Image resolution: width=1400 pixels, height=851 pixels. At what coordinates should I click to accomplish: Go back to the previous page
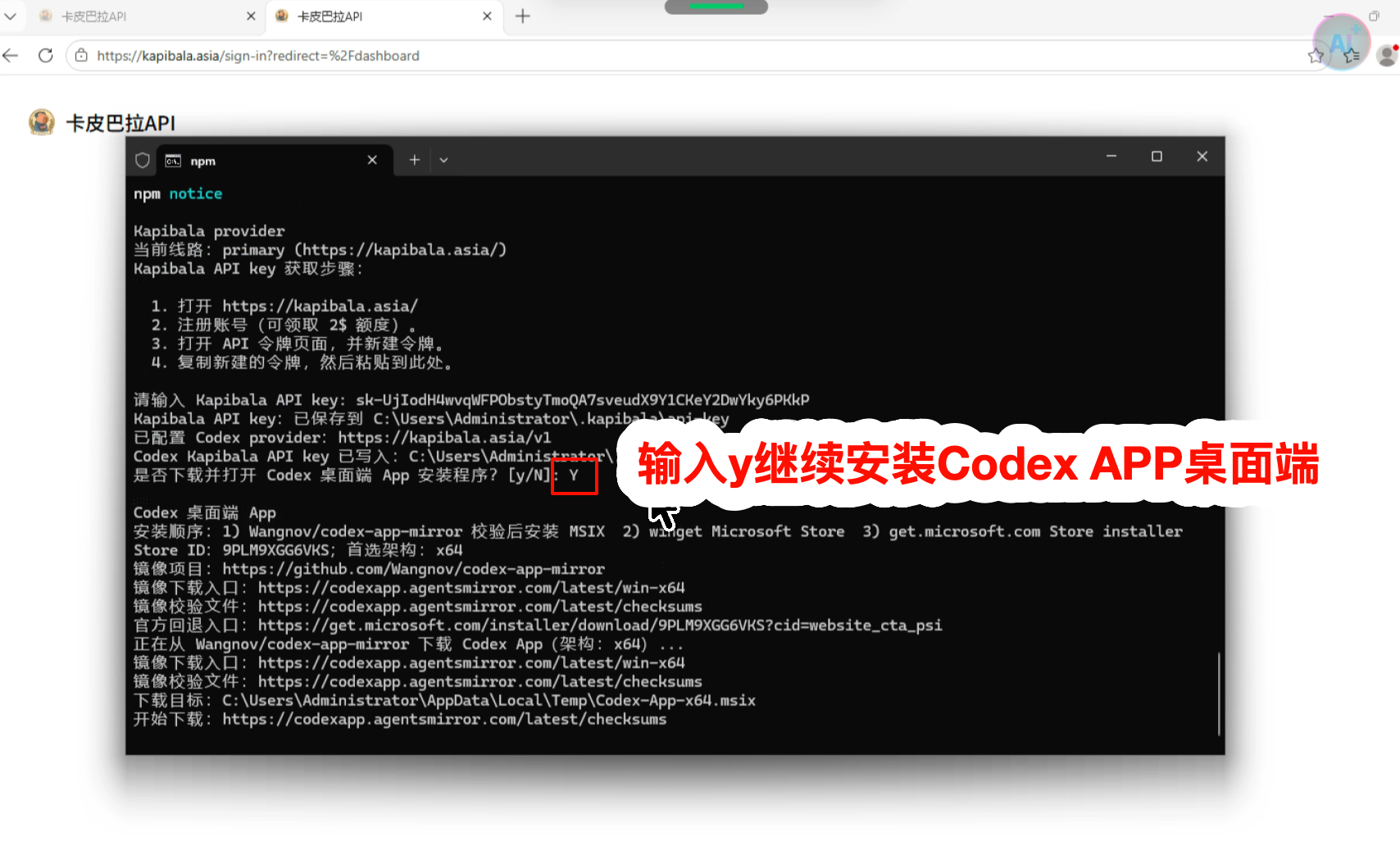[x=11, y=56]
